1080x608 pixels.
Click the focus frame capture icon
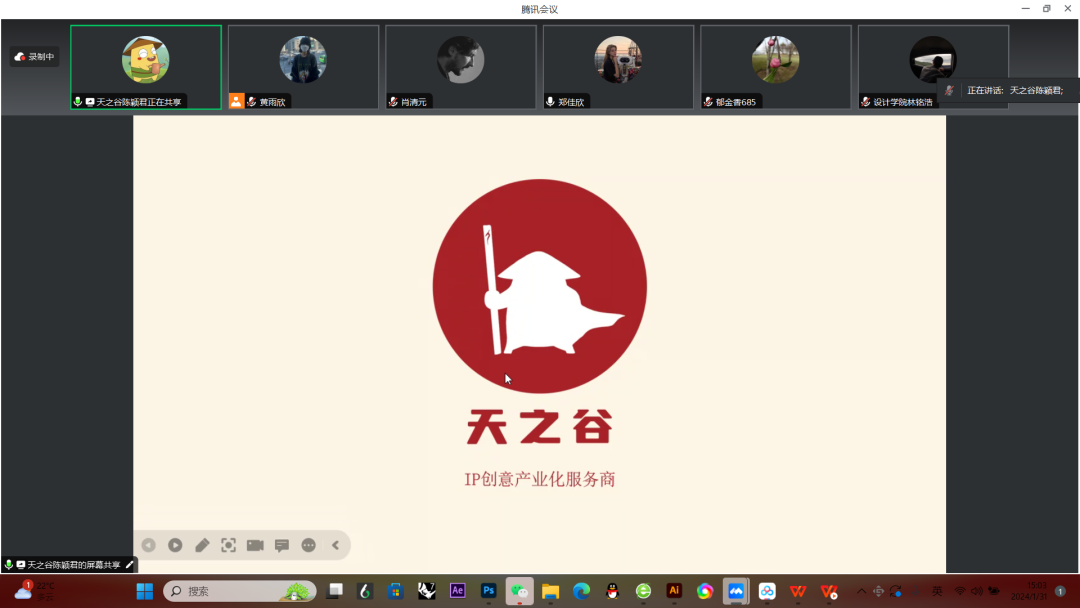tap(229, 545)
